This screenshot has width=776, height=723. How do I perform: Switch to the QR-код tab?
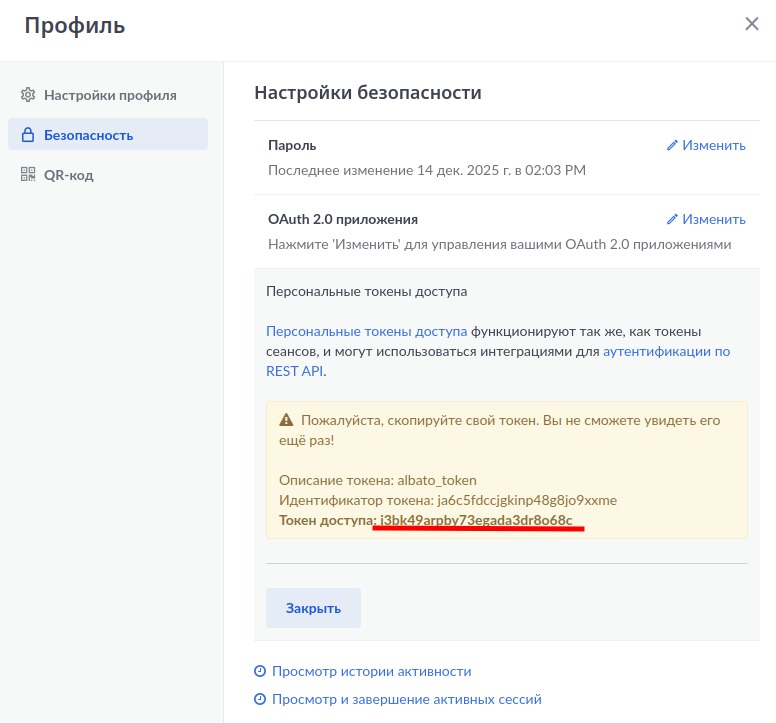pos(68,175)
